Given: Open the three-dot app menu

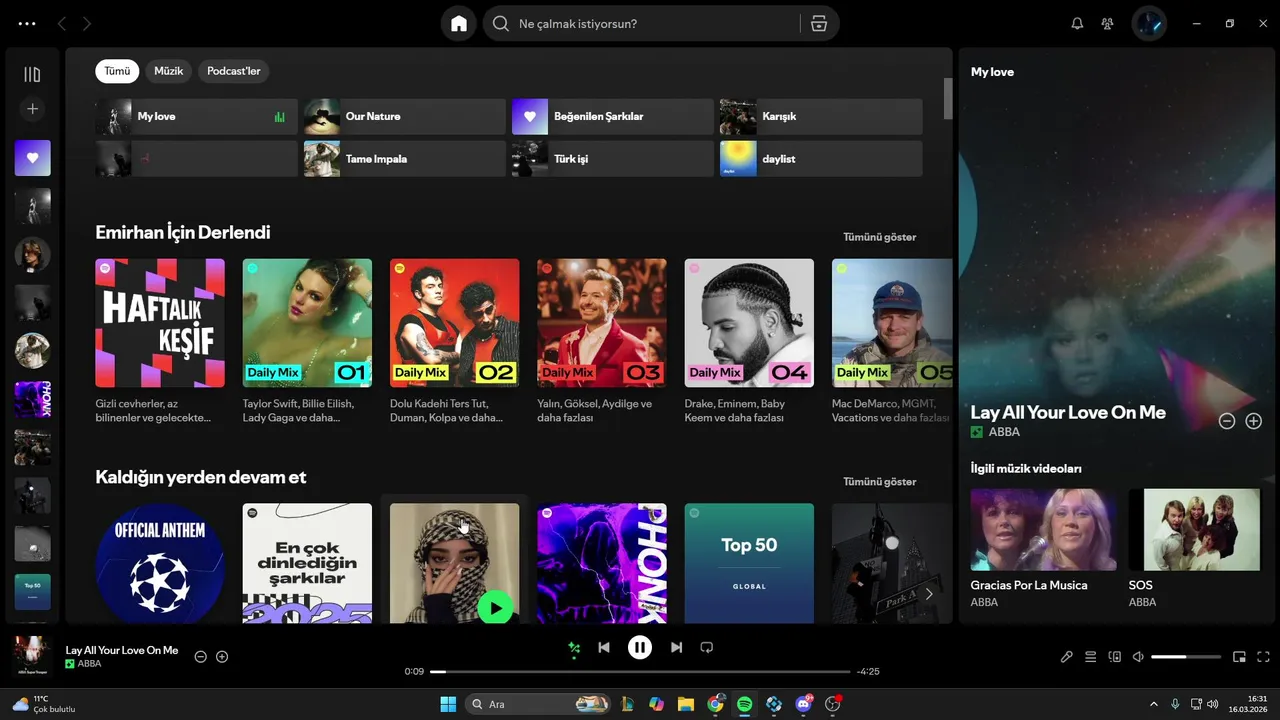Looking at the screenshot, I should pos(27,23).
